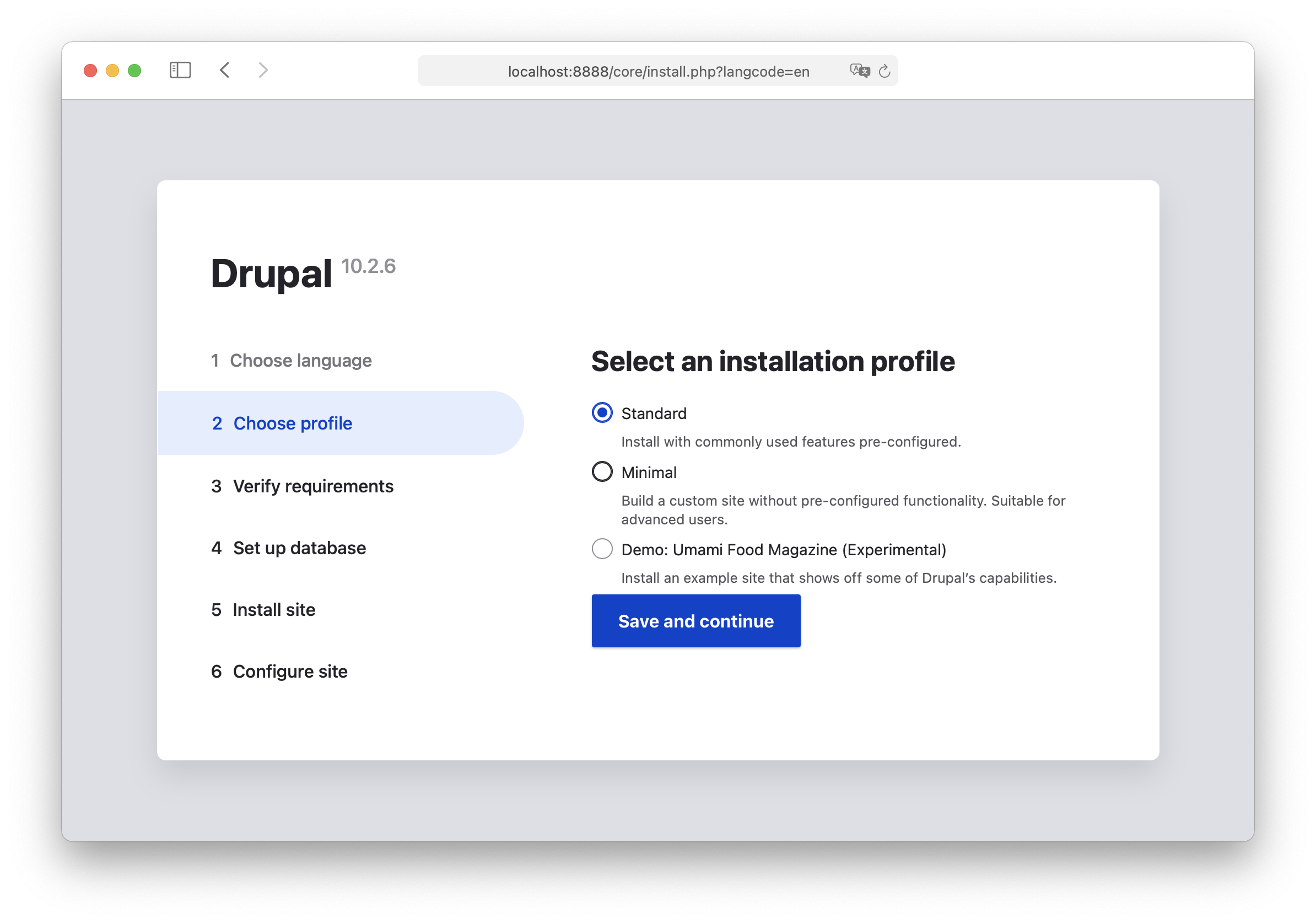The image size is (1316, 923).
Task: Go back with the left arrow
Action: [225, 70]
